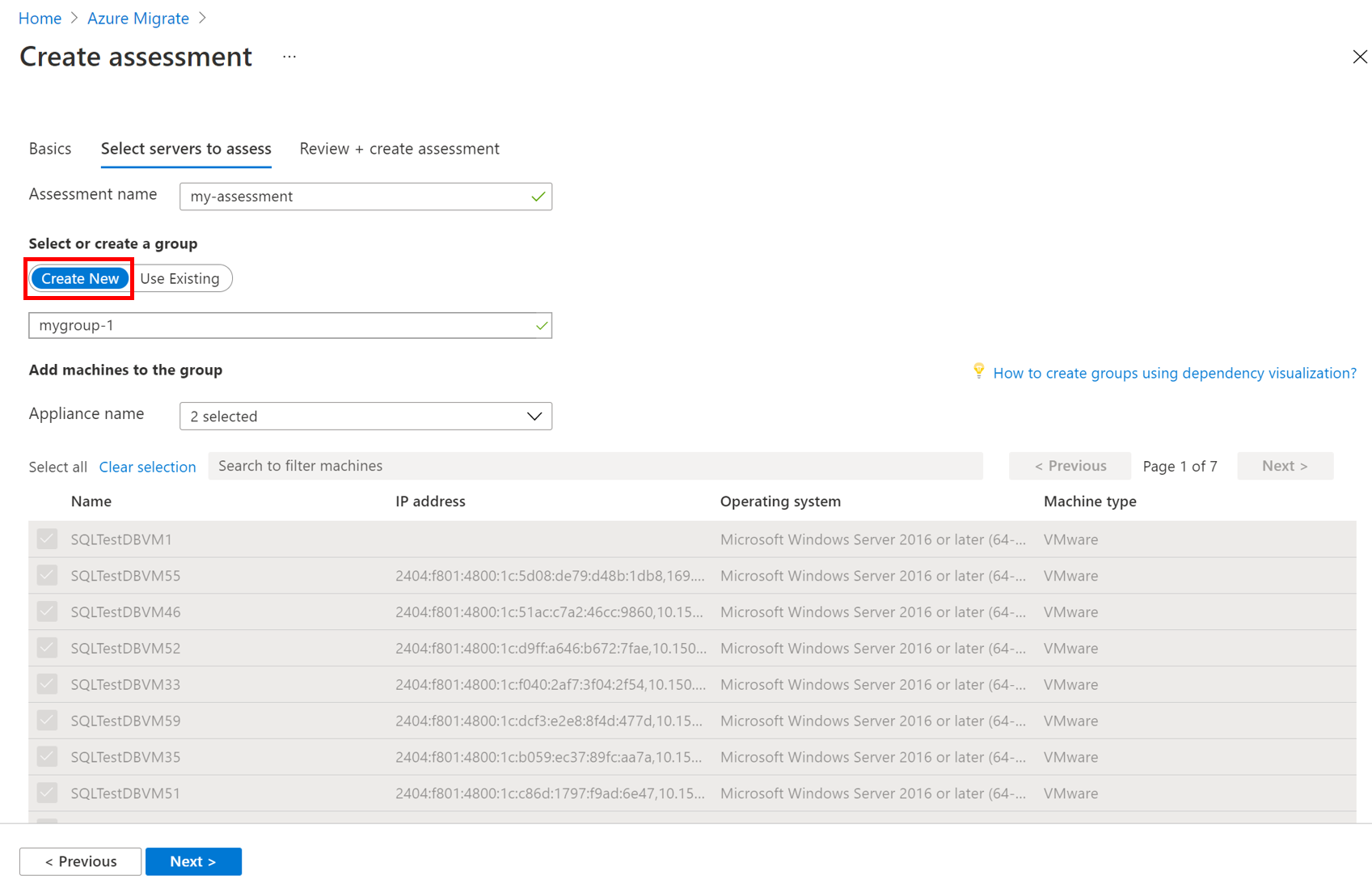Open the Basics tab

tap(50, 149)
